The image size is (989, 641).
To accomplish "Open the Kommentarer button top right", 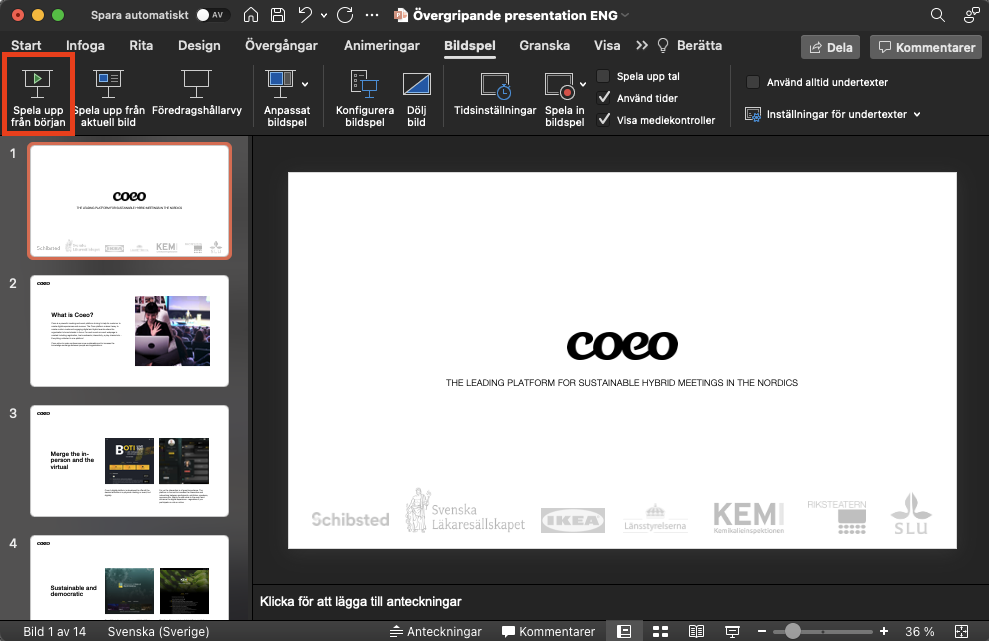I will coord(927,47).
